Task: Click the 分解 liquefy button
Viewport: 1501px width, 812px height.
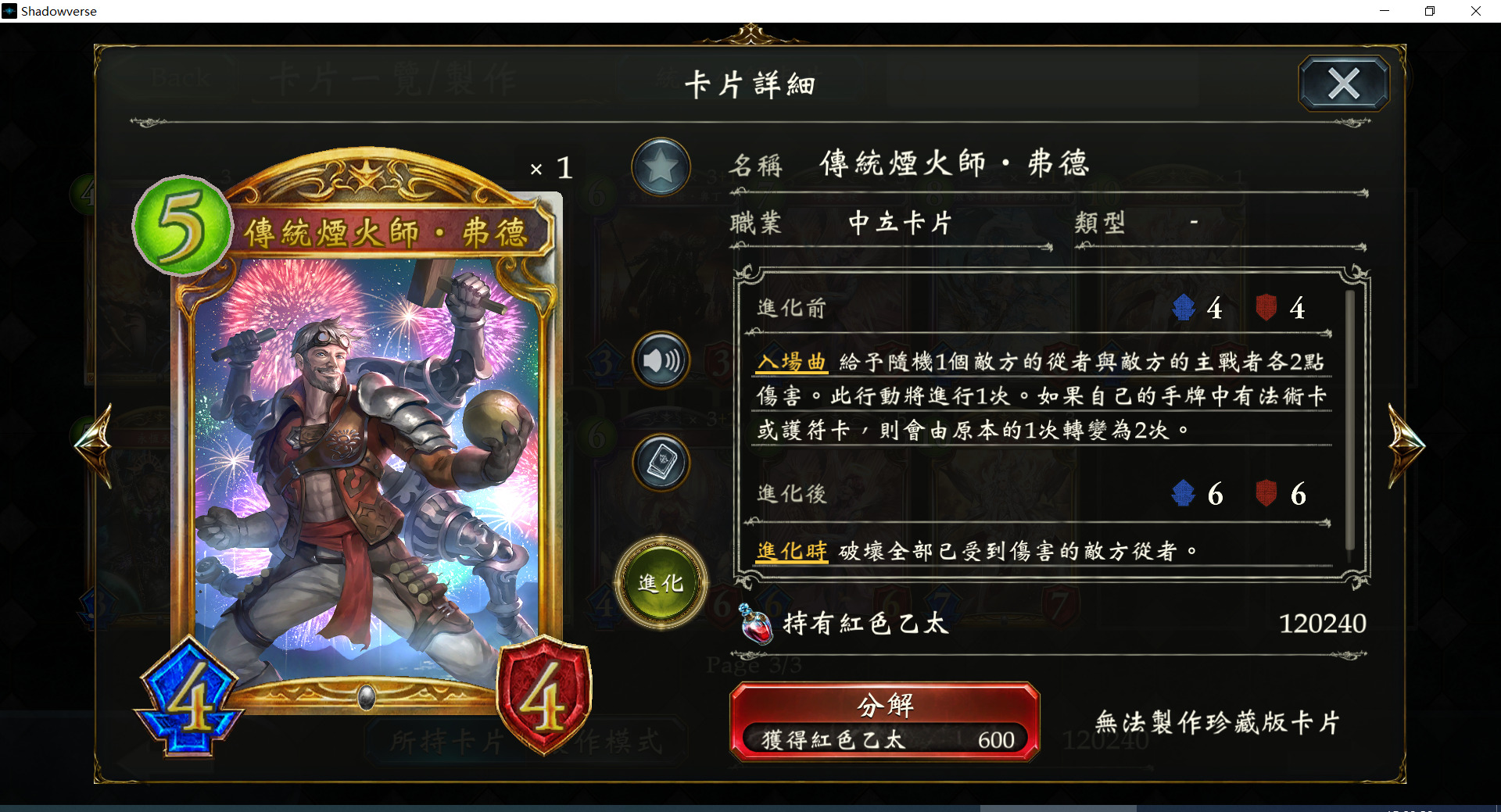Action: [x=884, y=721]
